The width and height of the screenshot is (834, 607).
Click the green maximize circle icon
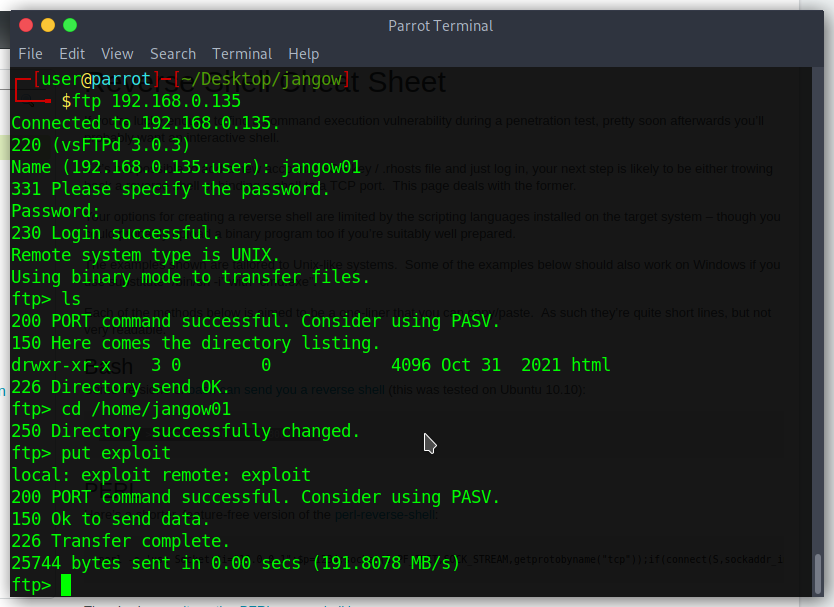tap(69, 25)
